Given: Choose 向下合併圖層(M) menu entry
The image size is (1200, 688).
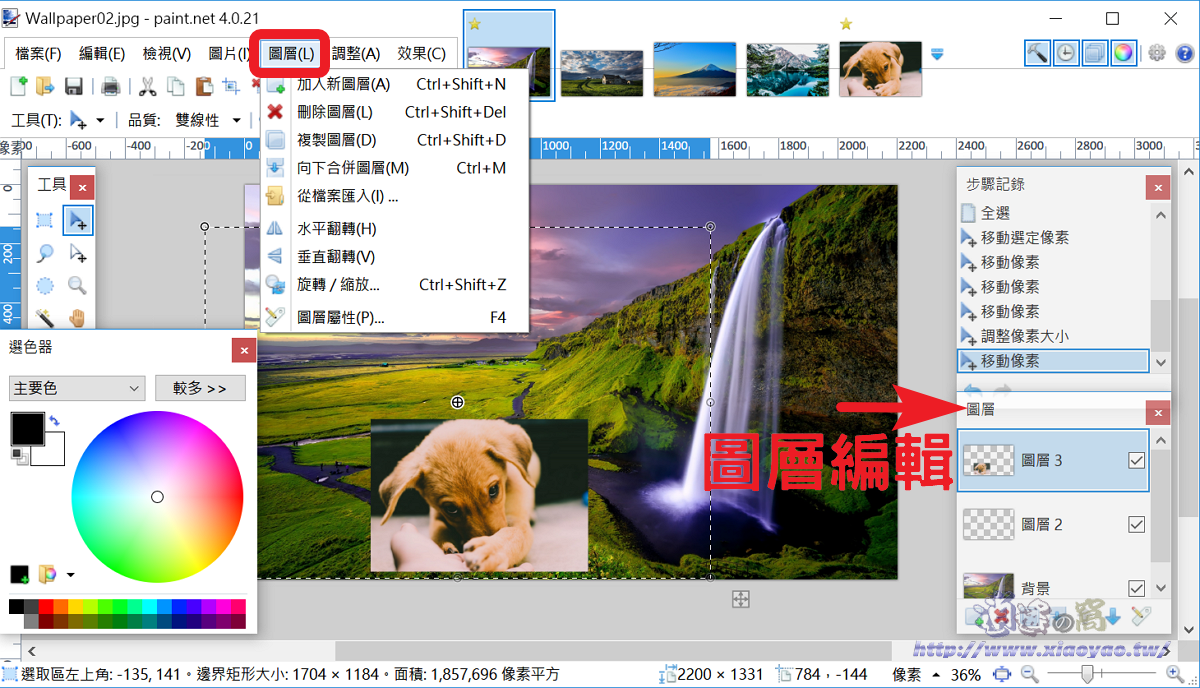Looking at the screenshot, I should (x=394, y=168).
